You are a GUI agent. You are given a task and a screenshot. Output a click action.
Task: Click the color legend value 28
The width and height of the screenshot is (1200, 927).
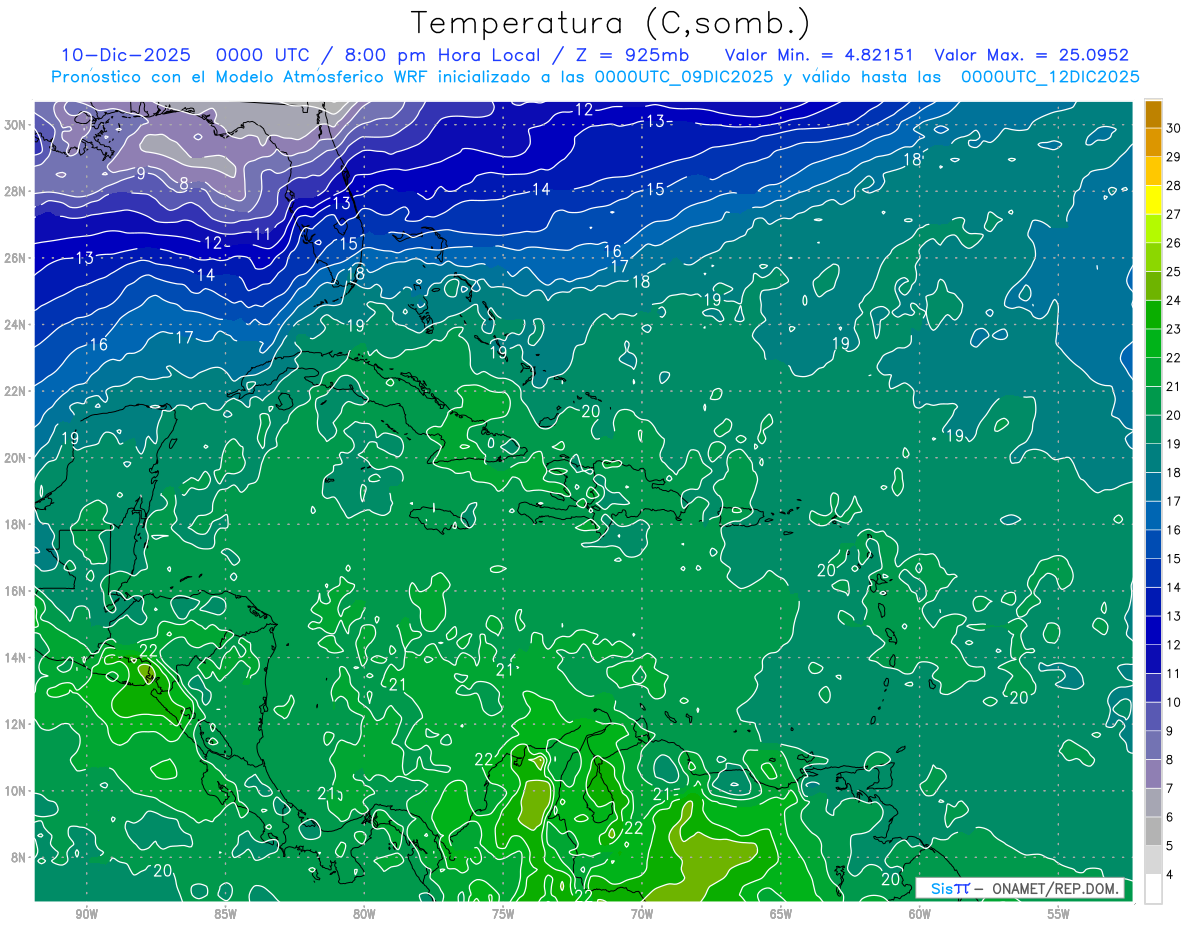coord(1175,186)
